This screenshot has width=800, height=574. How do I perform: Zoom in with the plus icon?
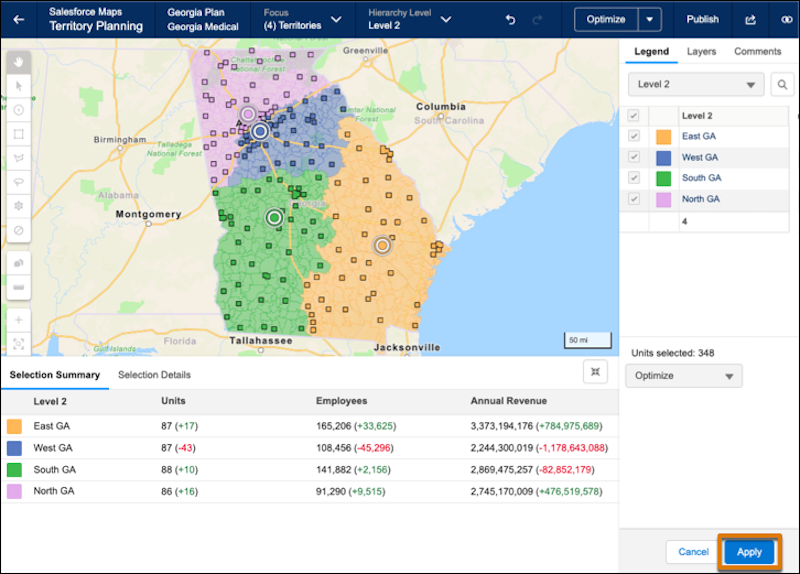click(x=19, y=320)
